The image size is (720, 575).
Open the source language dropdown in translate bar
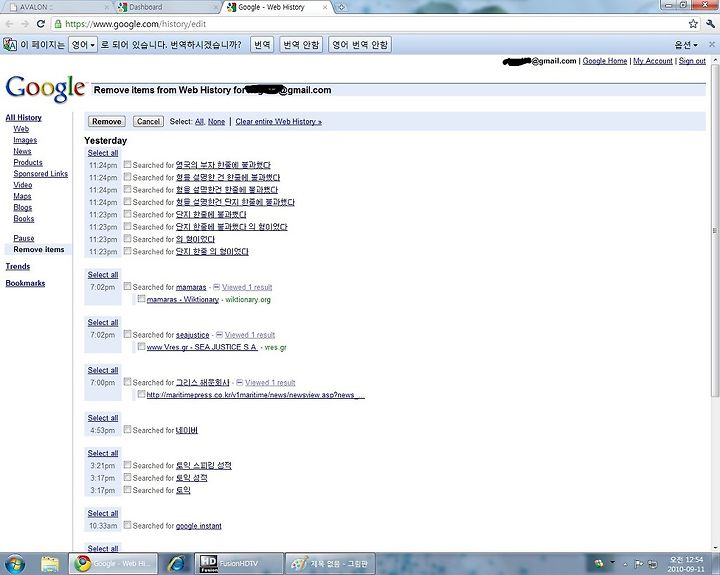[x=83, y=45]
